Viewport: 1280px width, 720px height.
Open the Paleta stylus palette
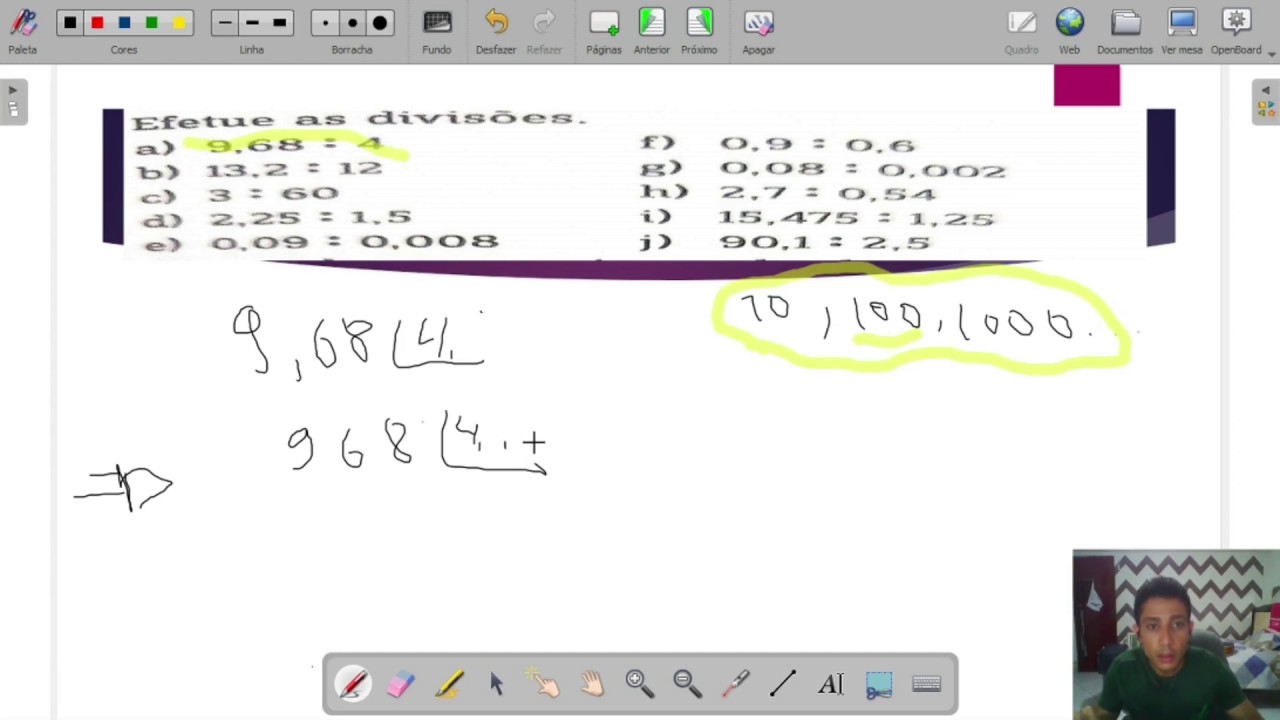22,30
